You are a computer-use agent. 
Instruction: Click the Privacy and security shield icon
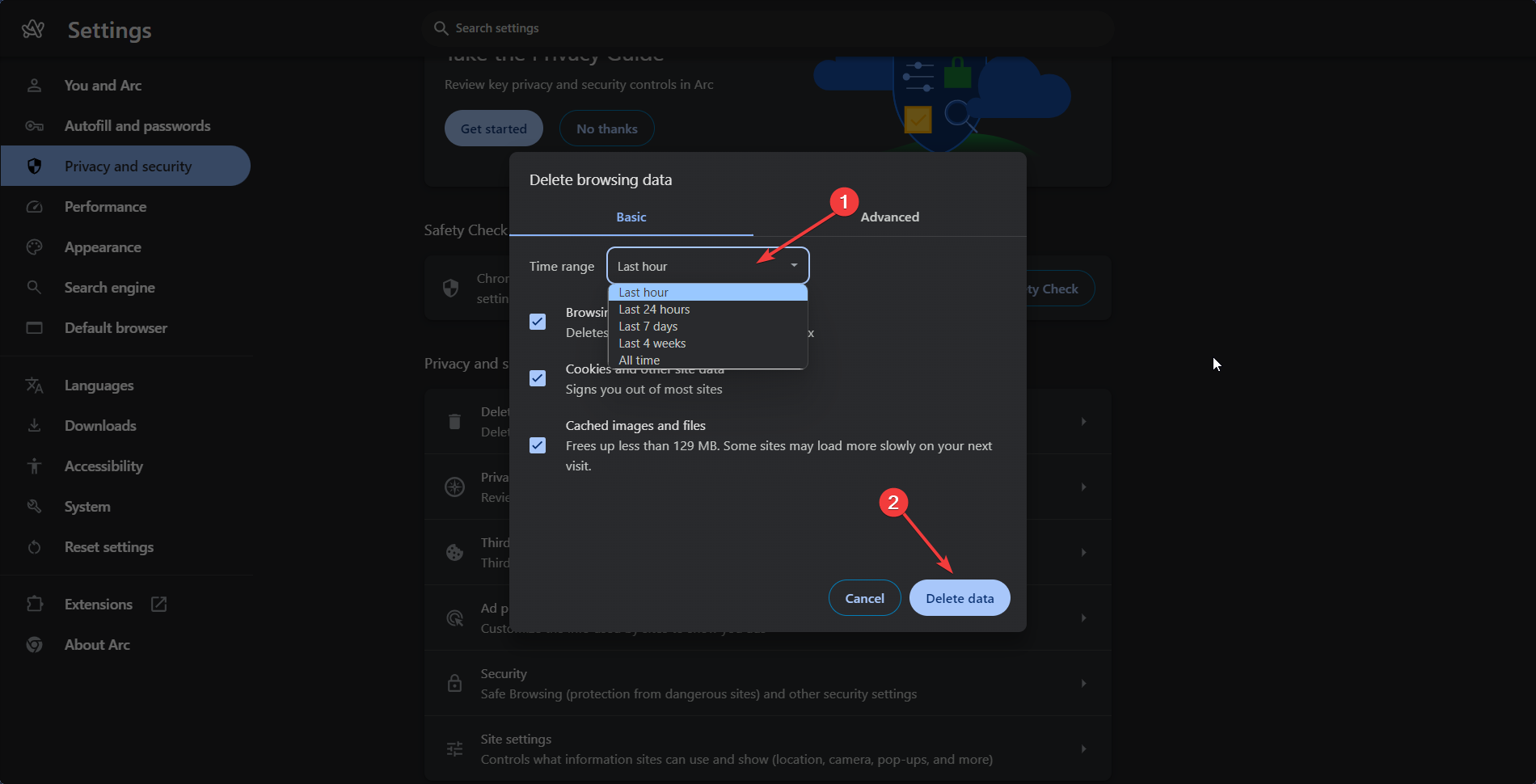pyautogui.click(x=34, y=166)
